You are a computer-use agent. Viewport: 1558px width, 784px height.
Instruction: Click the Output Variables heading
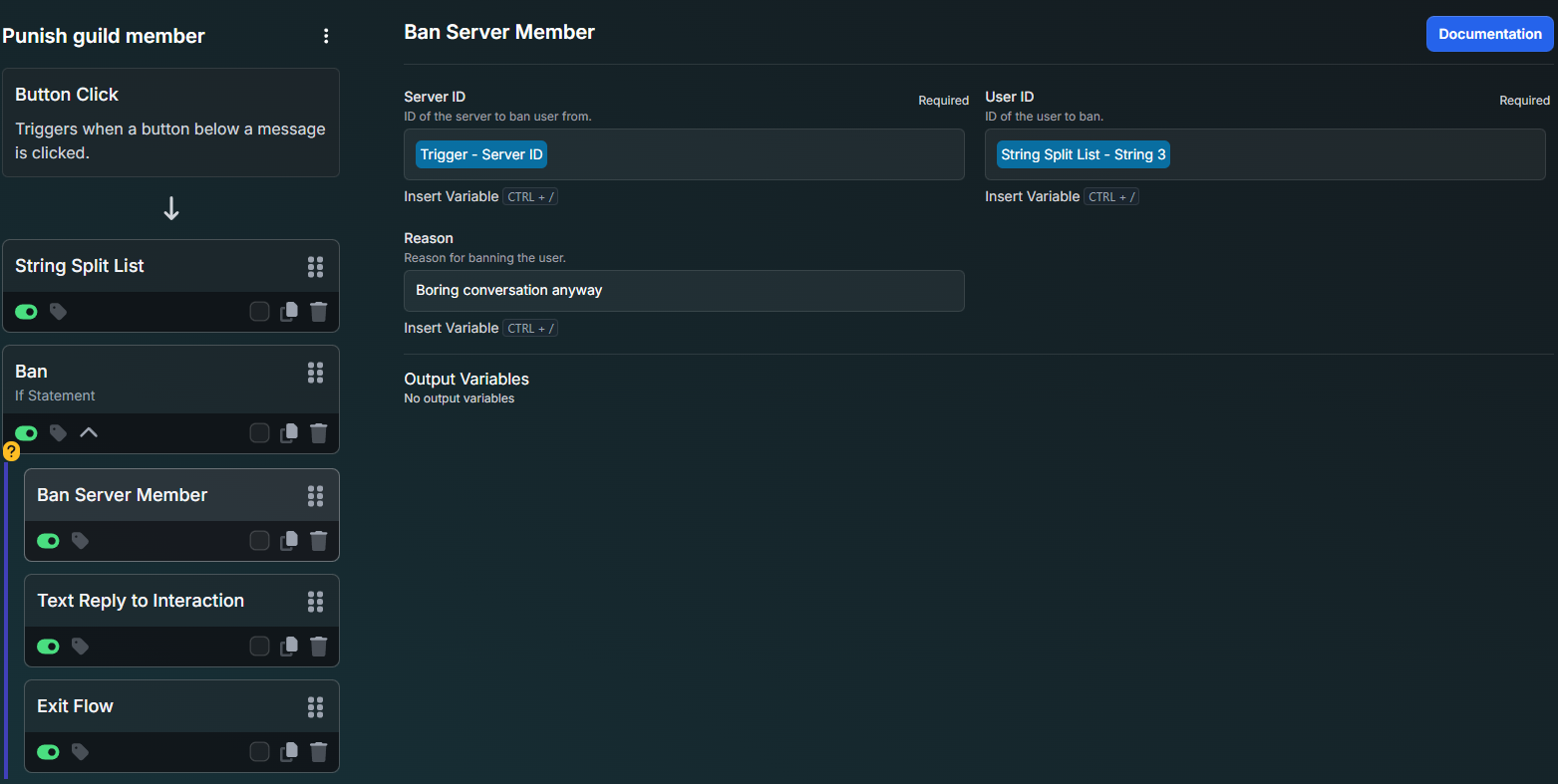click(x=467, y=379)
